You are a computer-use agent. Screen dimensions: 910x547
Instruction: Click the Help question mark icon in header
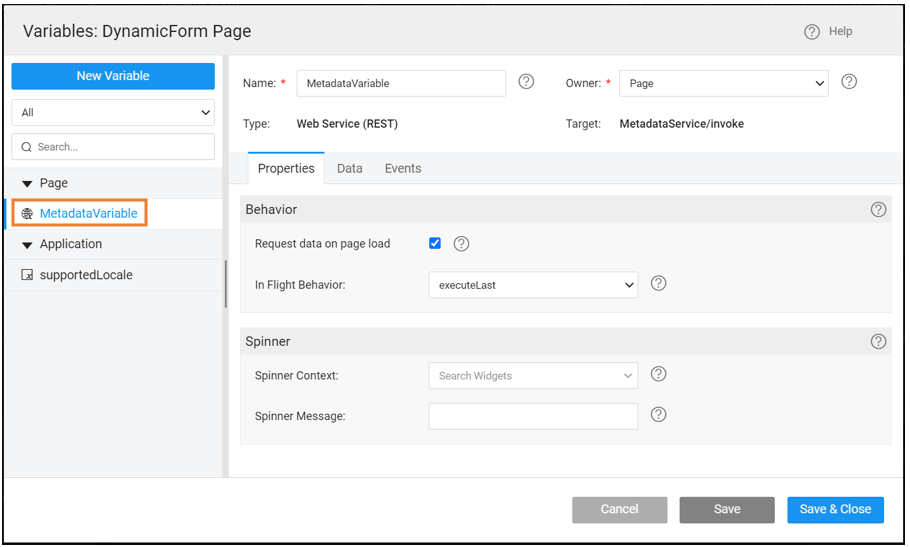[x=812, y=32]
